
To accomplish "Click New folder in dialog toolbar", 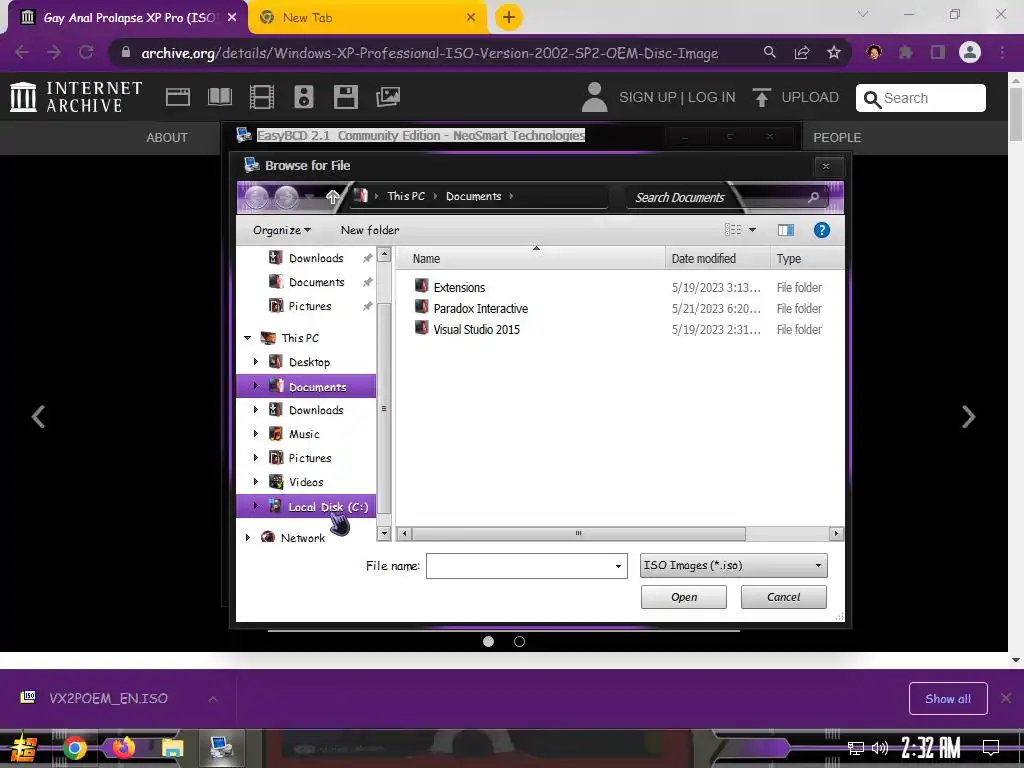I will pos(370,230).
